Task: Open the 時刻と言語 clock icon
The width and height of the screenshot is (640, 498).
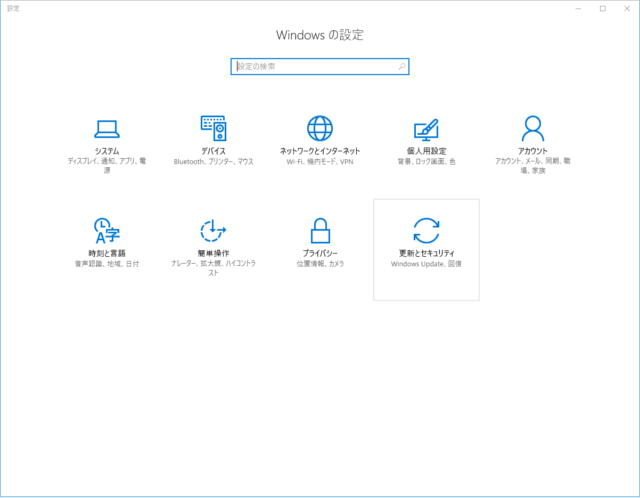Action: 107,231
